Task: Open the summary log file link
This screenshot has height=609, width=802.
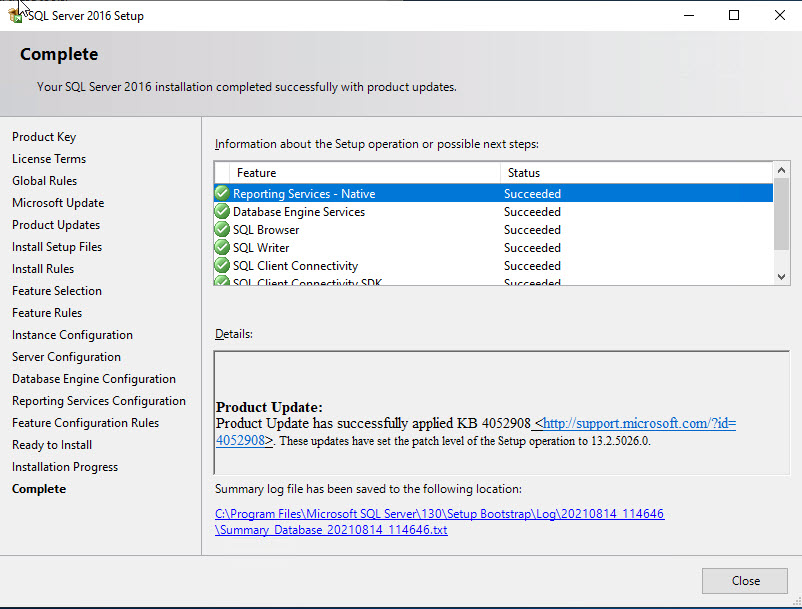Action: coord(440,513)
